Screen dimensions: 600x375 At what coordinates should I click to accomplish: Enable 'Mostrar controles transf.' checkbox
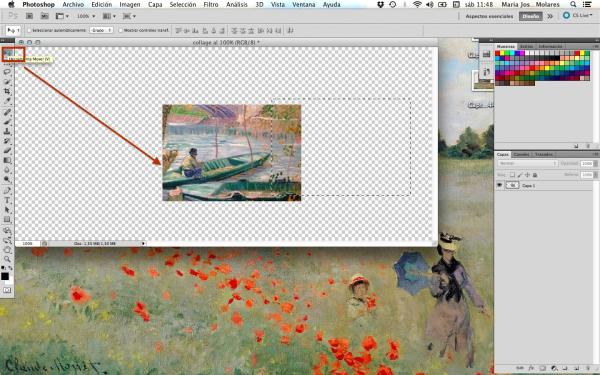coord(121,30)
